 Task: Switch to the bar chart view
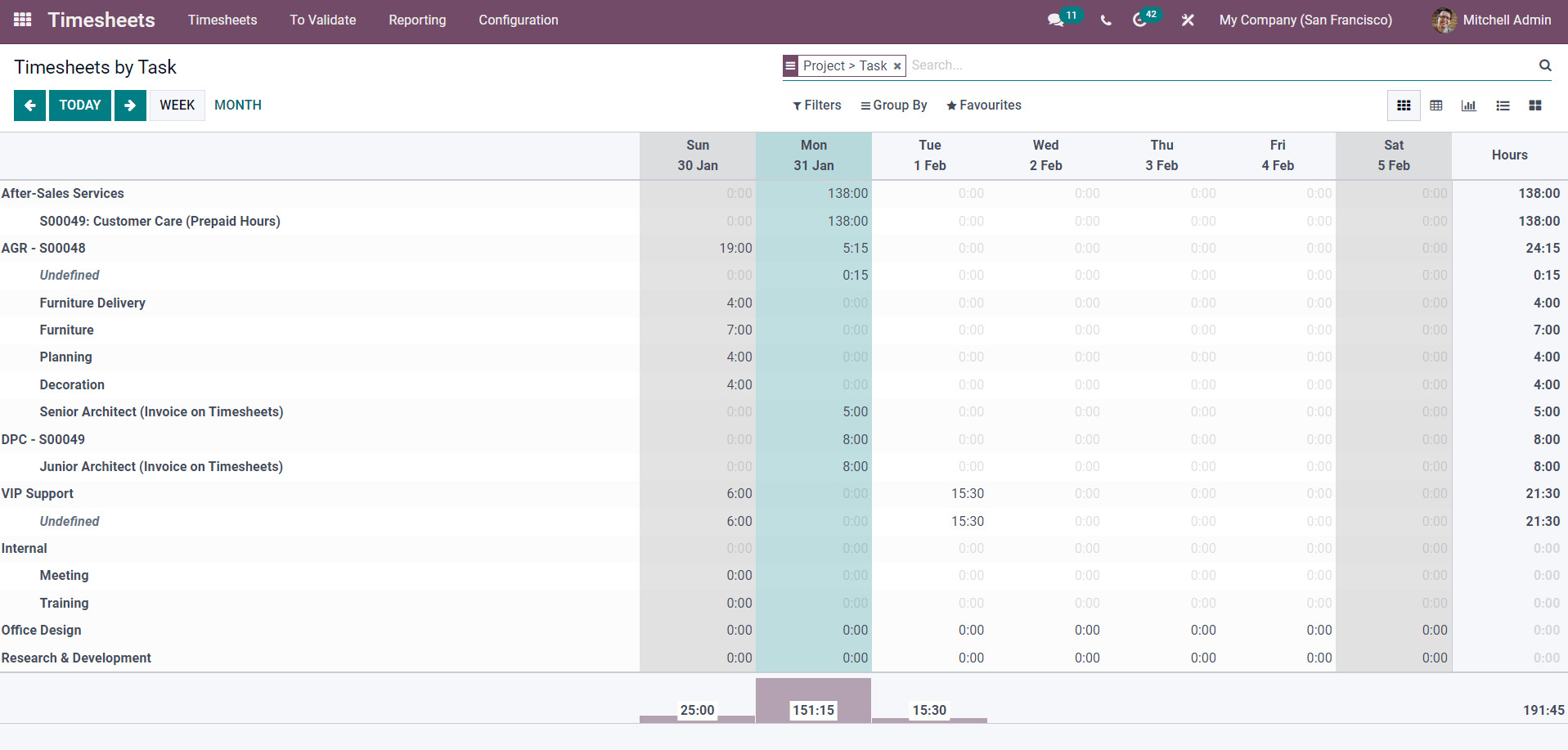coord(1469,105)
